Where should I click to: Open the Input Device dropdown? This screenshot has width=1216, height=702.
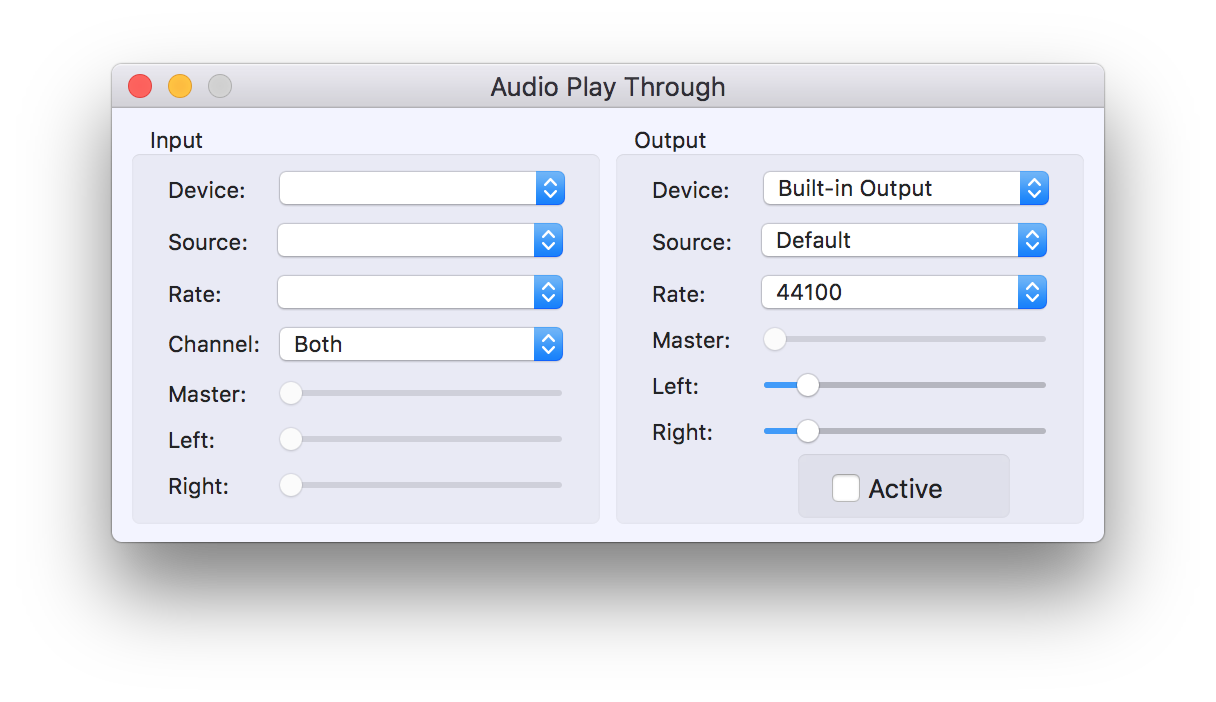click(421, 188)
